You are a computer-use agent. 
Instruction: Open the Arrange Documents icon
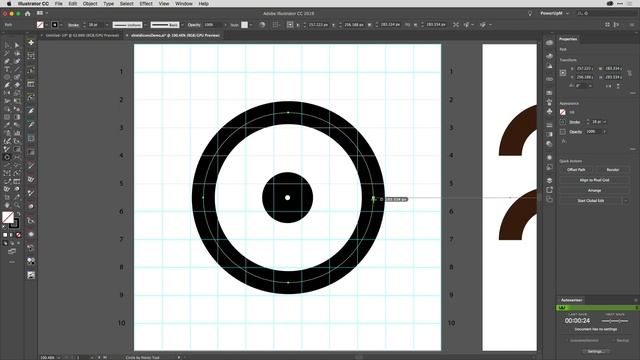(40, 13)
